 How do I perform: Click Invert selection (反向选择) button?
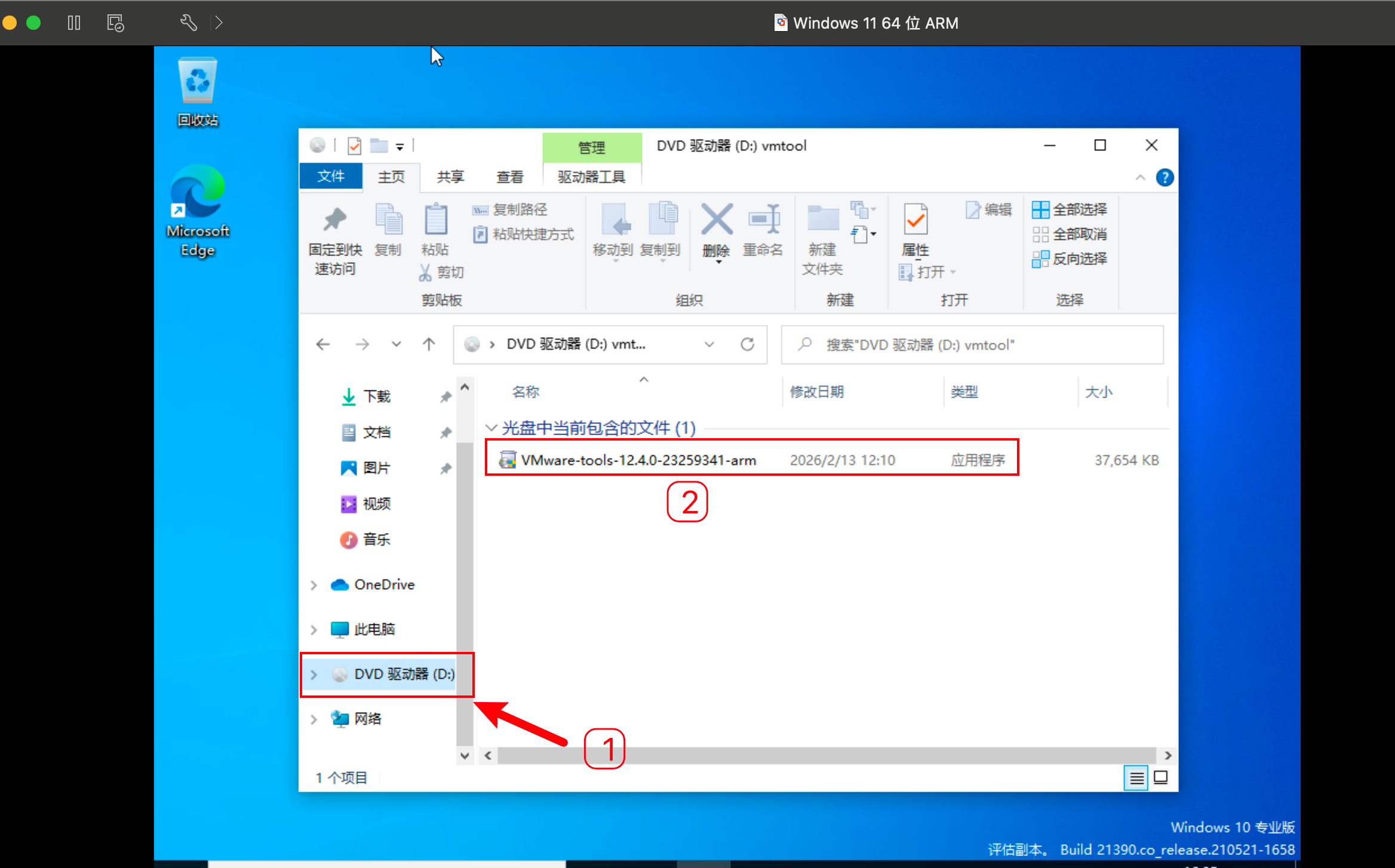[1070, 258]
